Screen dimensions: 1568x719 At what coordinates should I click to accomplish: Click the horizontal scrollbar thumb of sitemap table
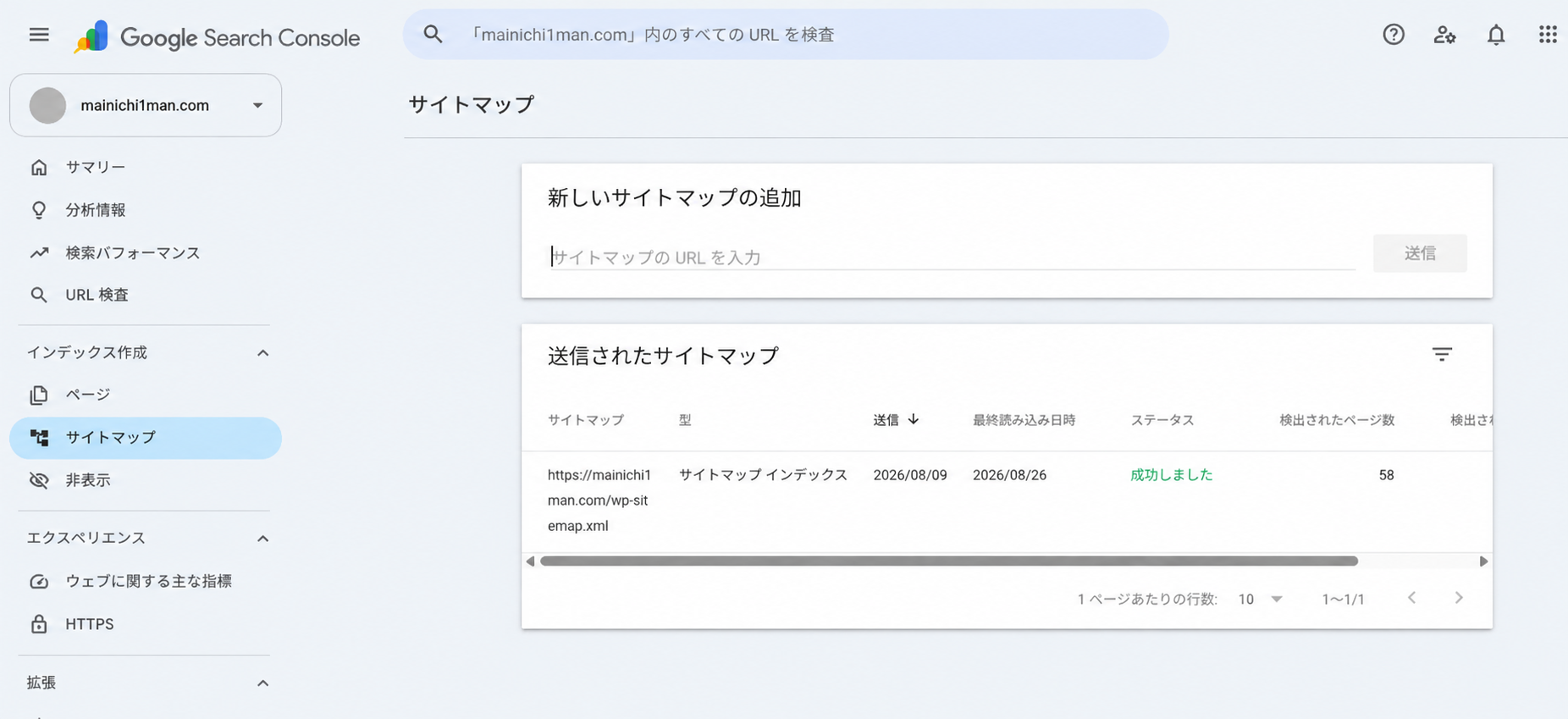pyautogui.click(x=949, y=561)
